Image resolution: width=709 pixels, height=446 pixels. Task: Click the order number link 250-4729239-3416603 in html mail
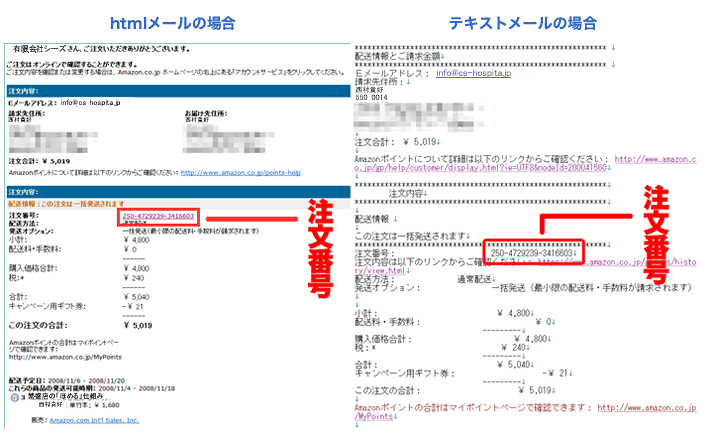(x=158, y=216)
